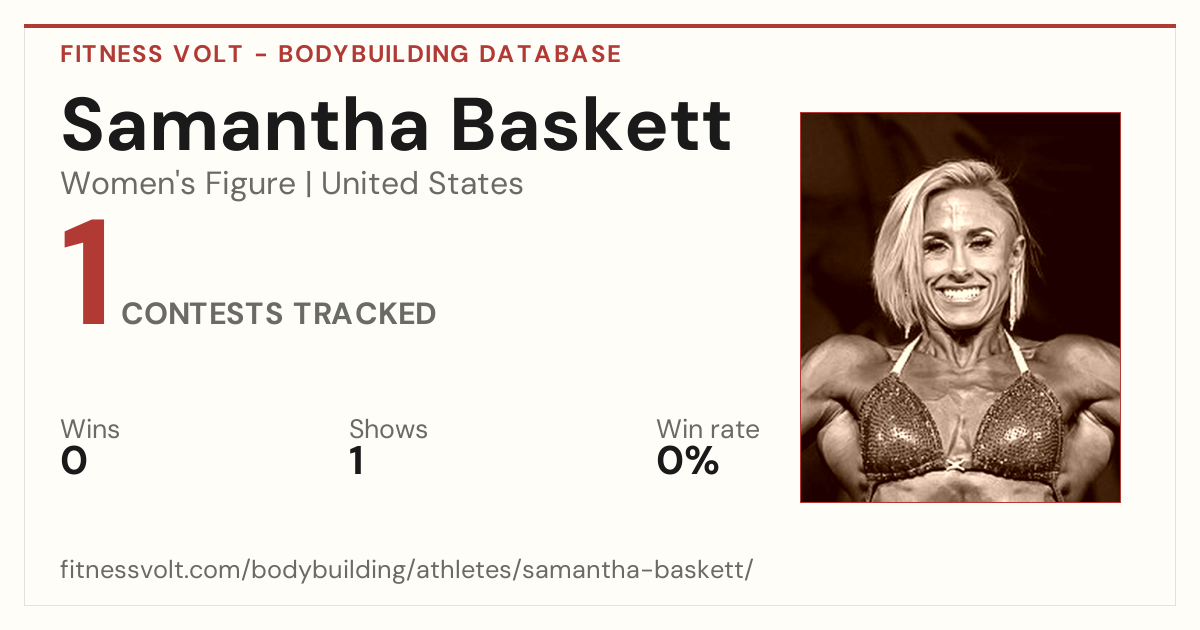Click the 0% win rate value
This screenshot has width=1200, height=630.
(688, 461)
